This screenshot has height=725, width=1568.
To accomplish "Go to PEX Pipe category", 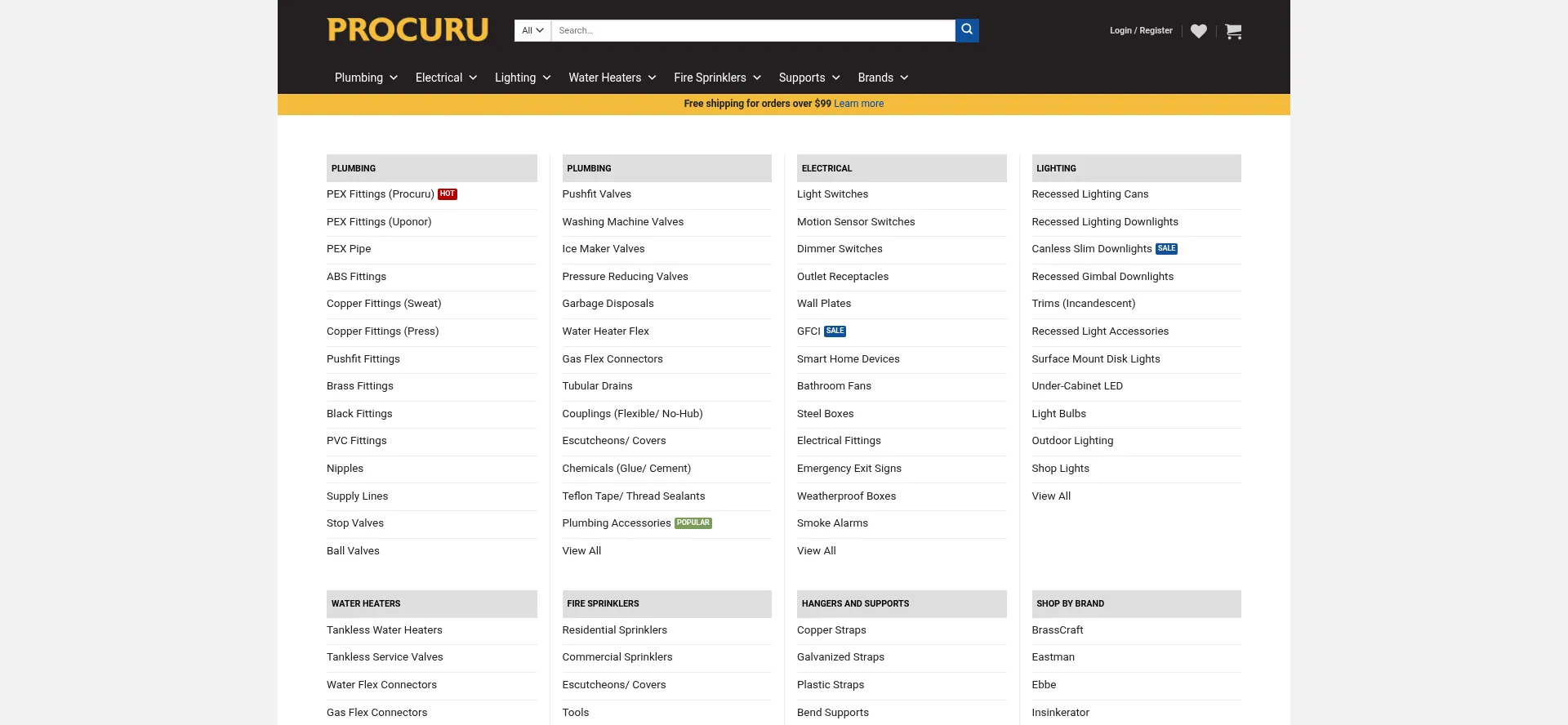I will click(349, 249).
